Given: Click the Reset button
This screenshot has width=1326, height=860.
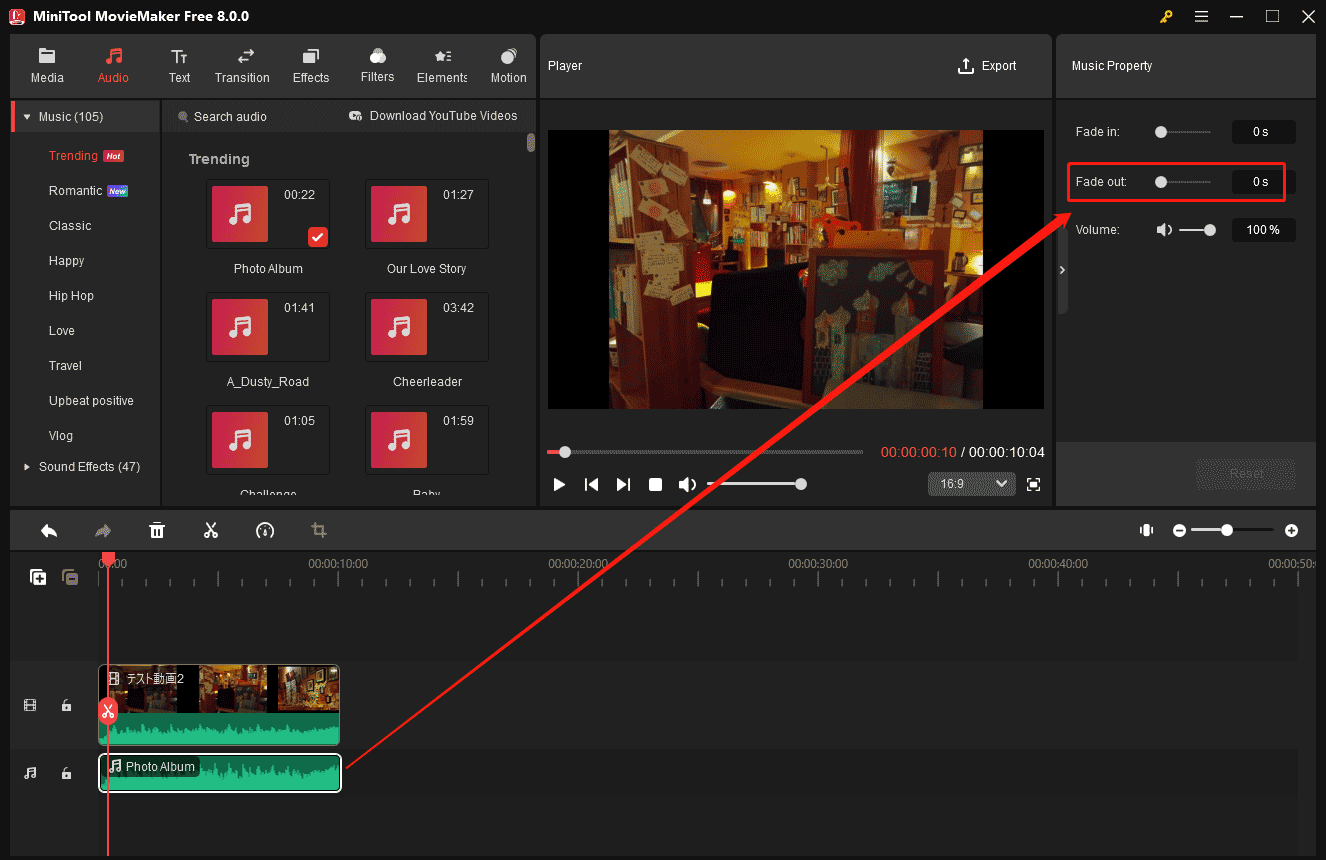Looking at the screenshot, I should coord(1246,474).
